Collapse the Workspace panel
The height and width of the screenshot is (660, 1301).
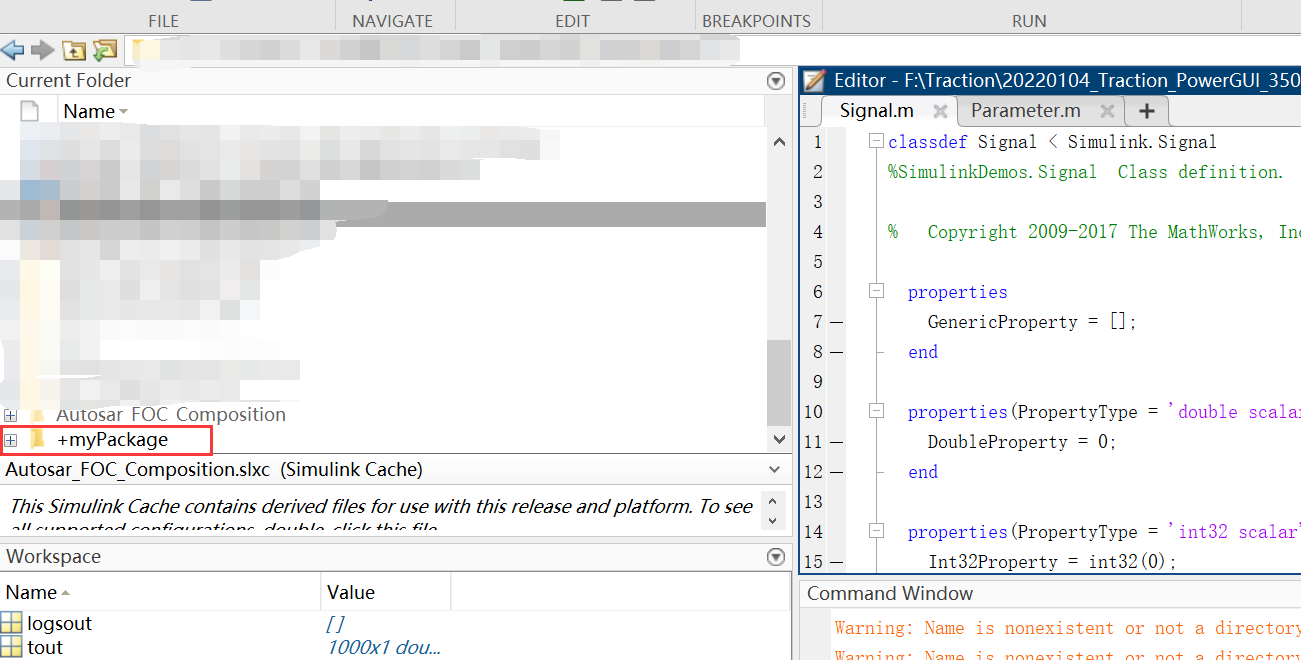[x=775, y=556]
